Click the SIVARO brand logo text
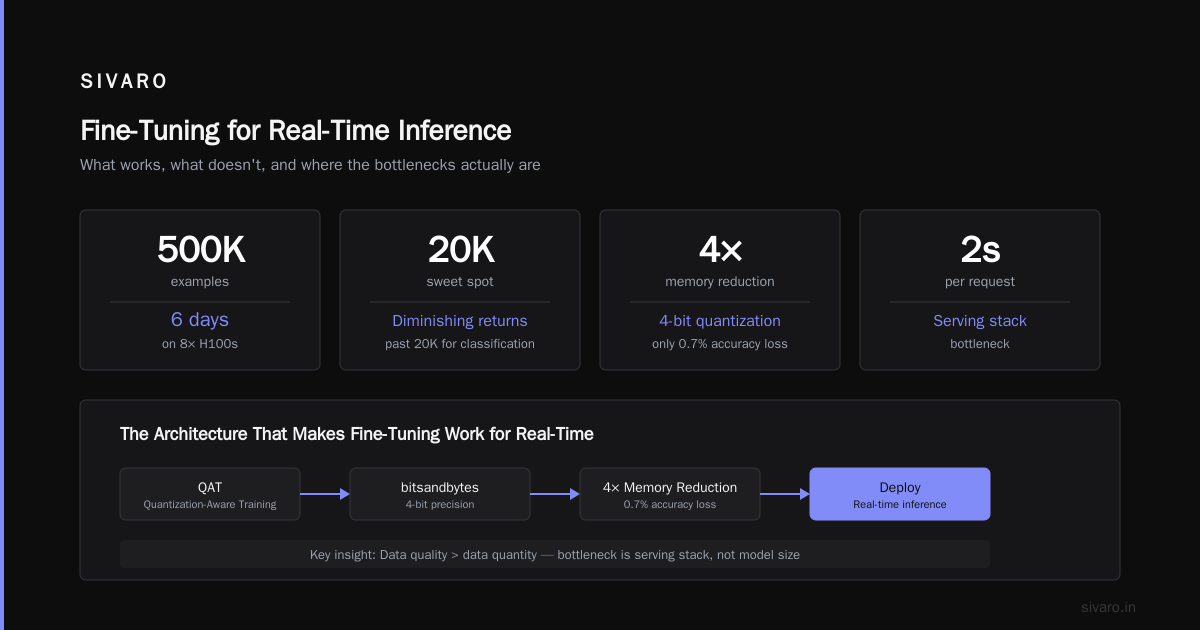1200x630 pixels. (124, 82)
